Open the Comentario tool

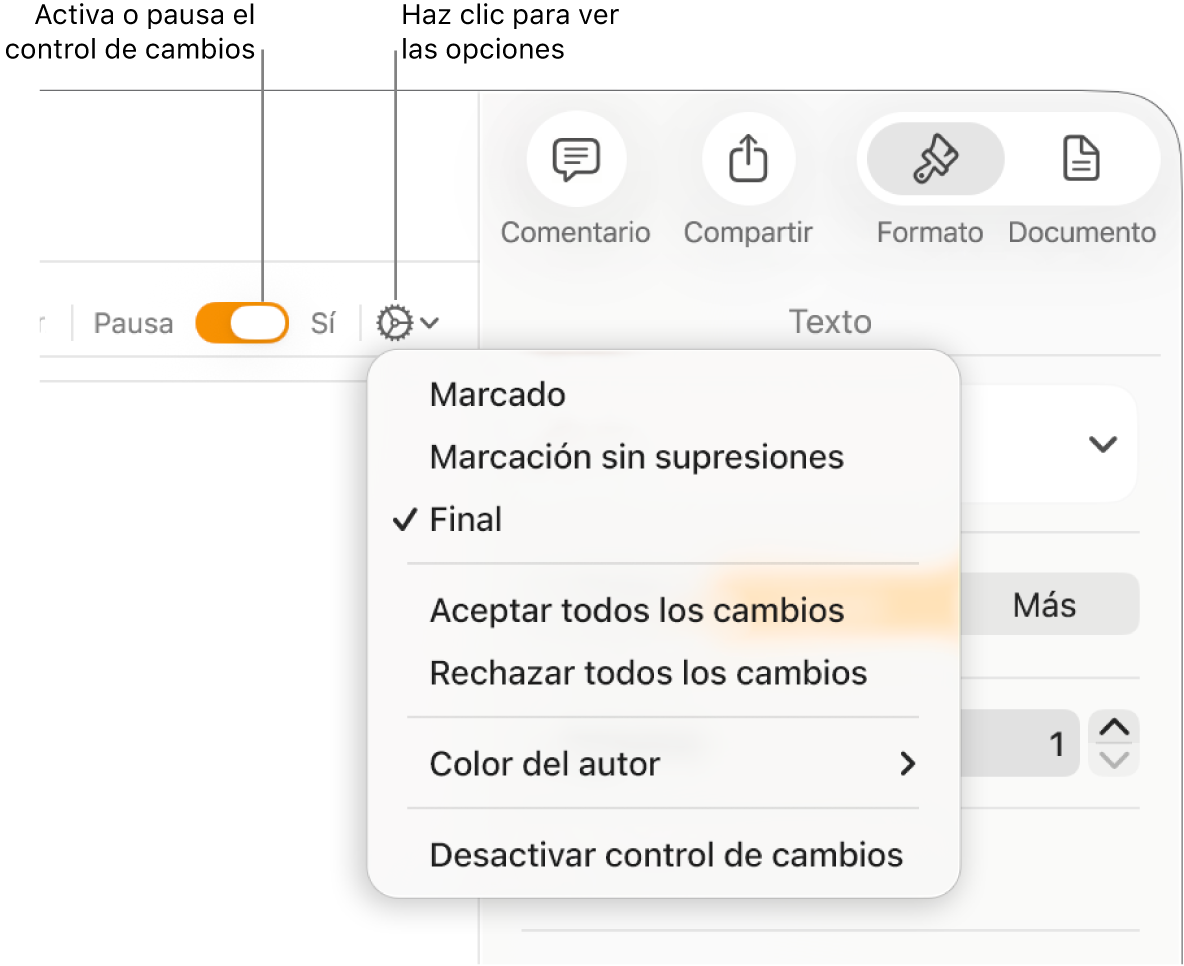click(x=575, y=158)
